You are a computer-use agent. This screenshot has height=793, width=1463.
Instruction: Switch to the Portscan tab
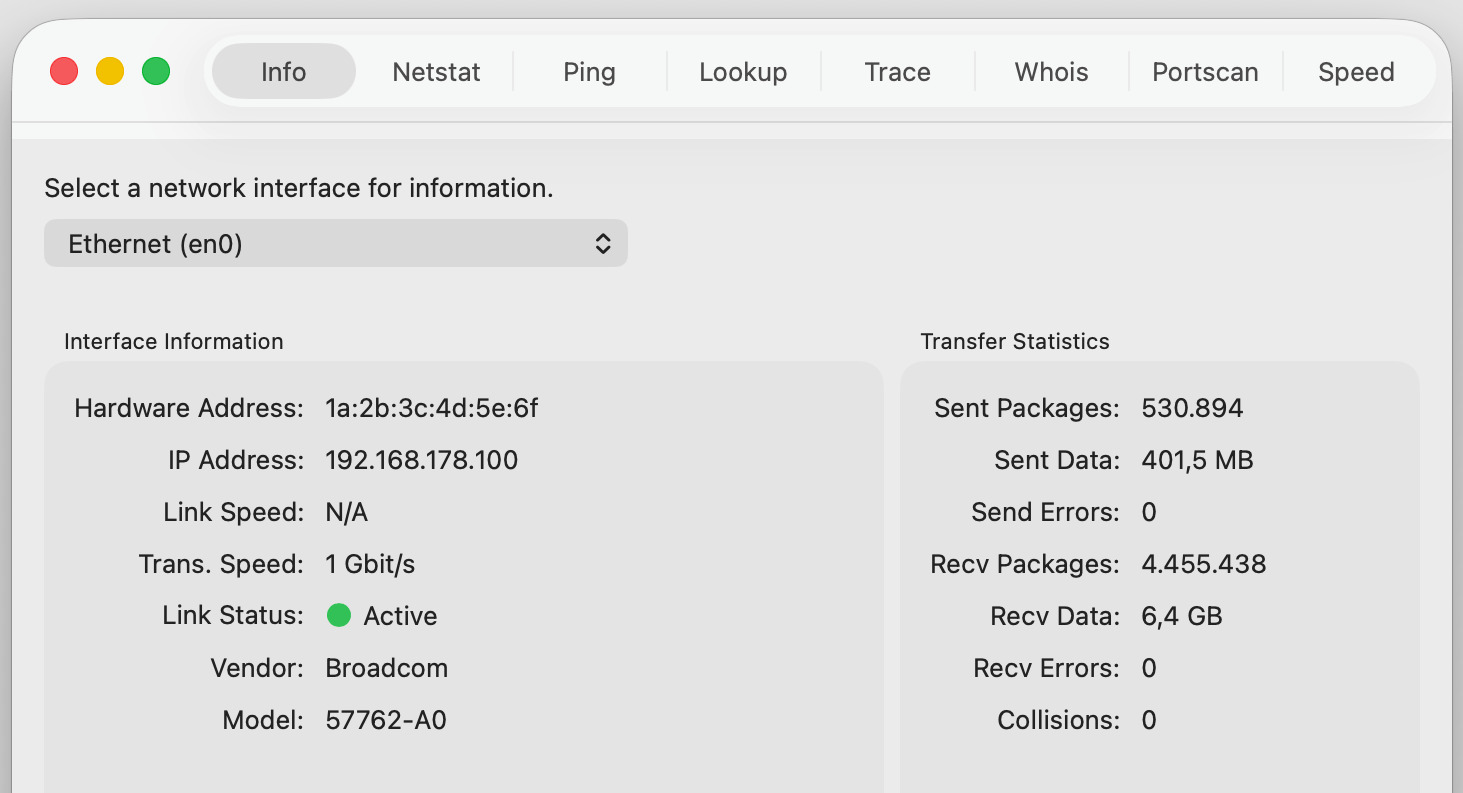point(1205,72)
